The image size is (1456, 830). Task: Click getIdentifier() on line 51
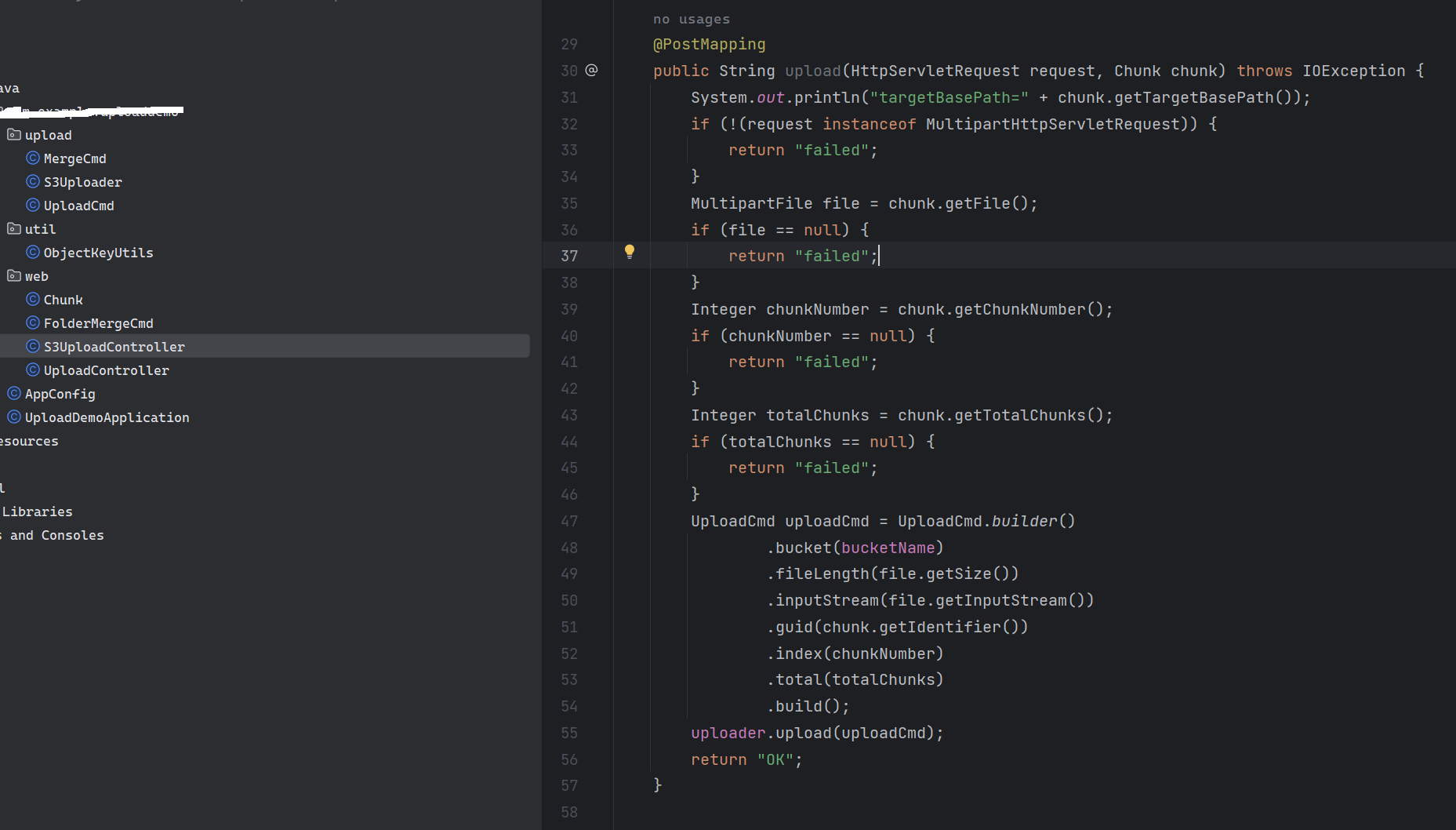(x=949, y=627)
